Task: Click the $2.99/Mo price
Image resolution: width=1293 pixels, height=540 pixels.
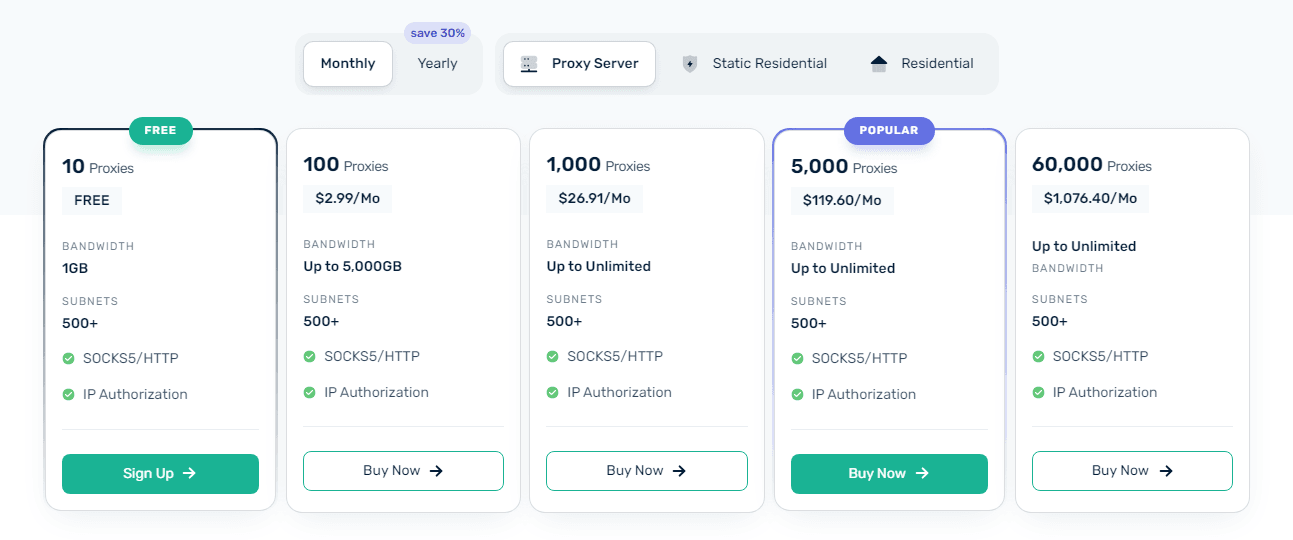Action: (x=348, y=199)
